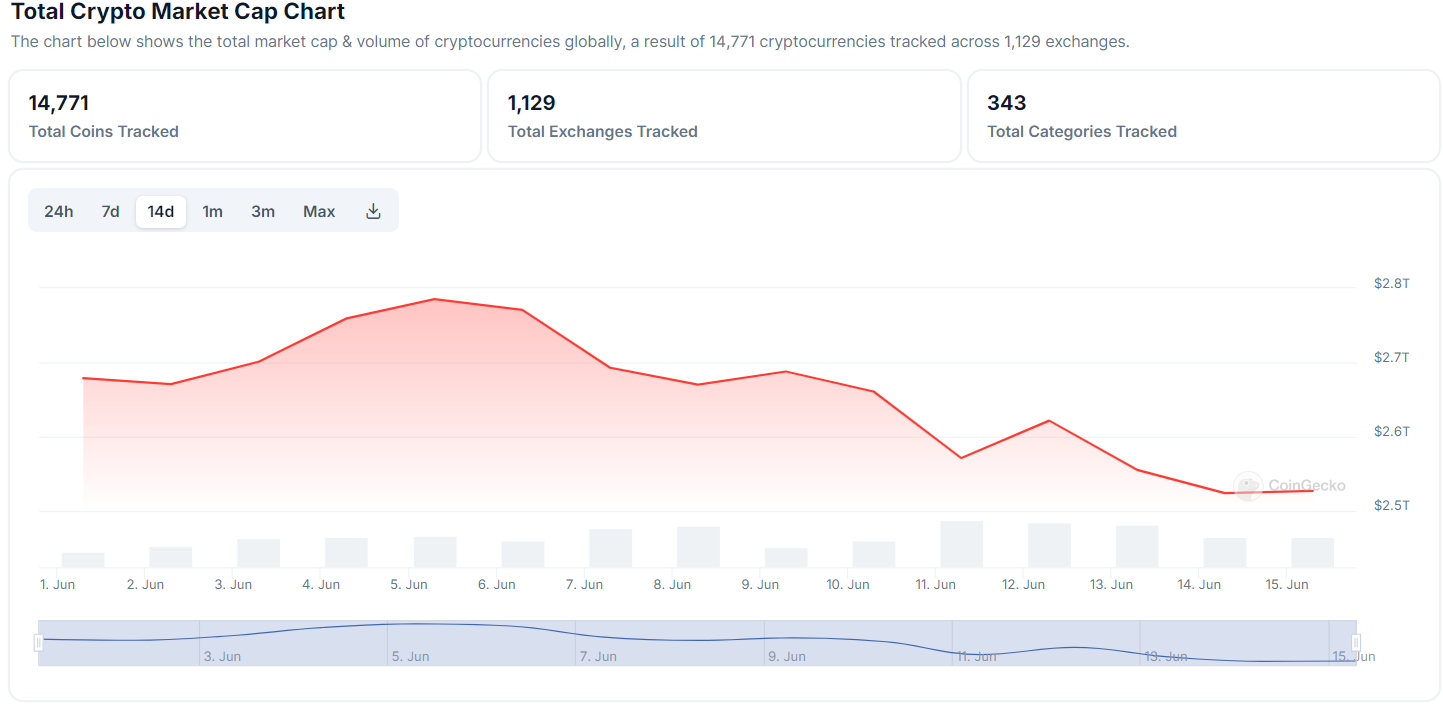Image resolution: width=1443 pixels, height=715 pixels.
Task: Show the Max time range
Action: (x=319, y=211)
